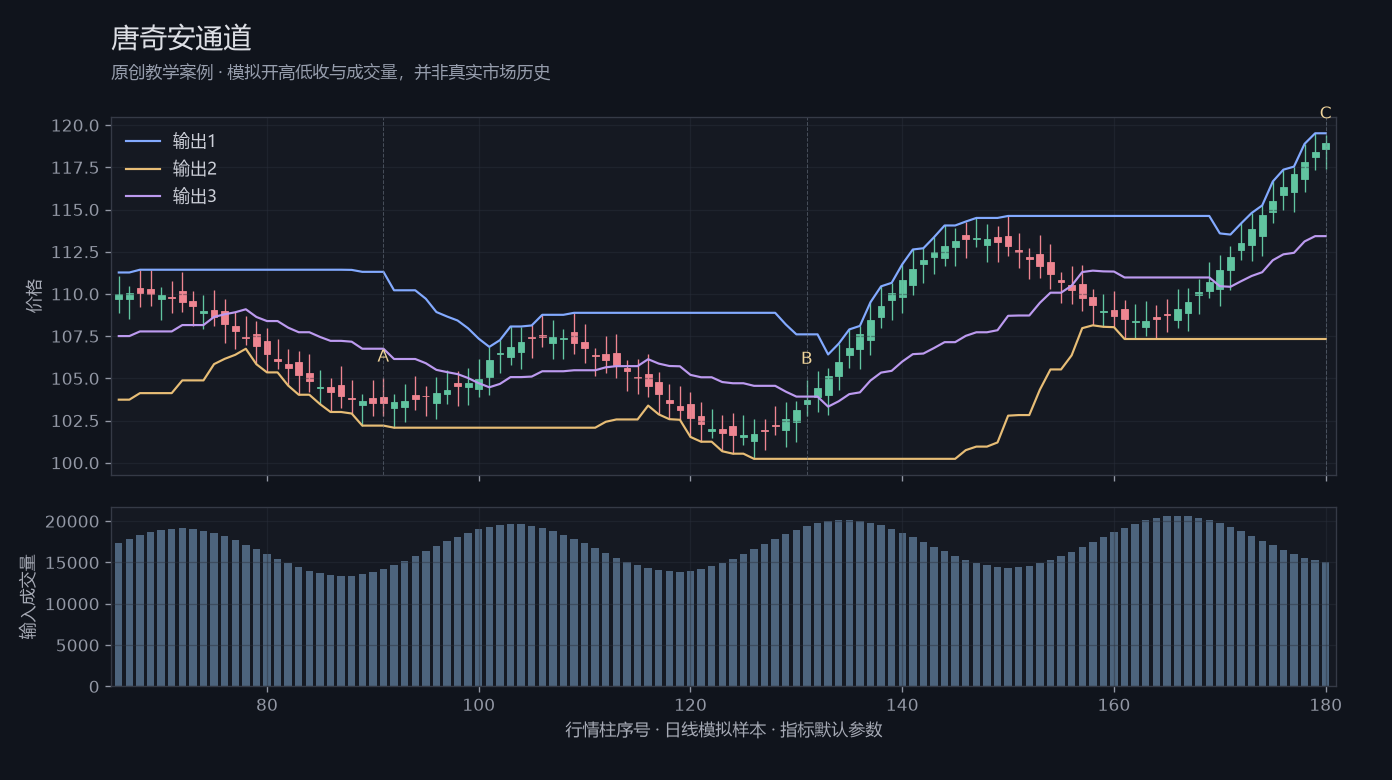Image resolution: width=1392 pixels, height=780 pixels.
Task: Click the volume bar at index 180
Action: coord(1326,624)
